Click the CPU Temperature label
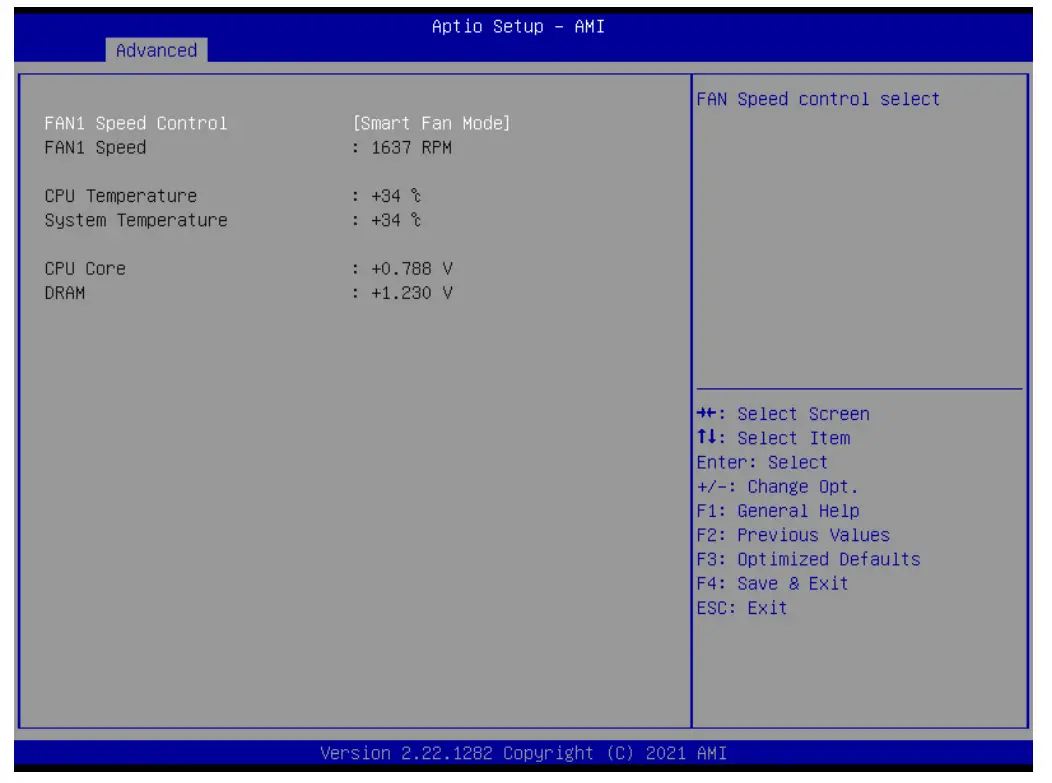This screenshot has height=783, width=1052. click(121, 196)
